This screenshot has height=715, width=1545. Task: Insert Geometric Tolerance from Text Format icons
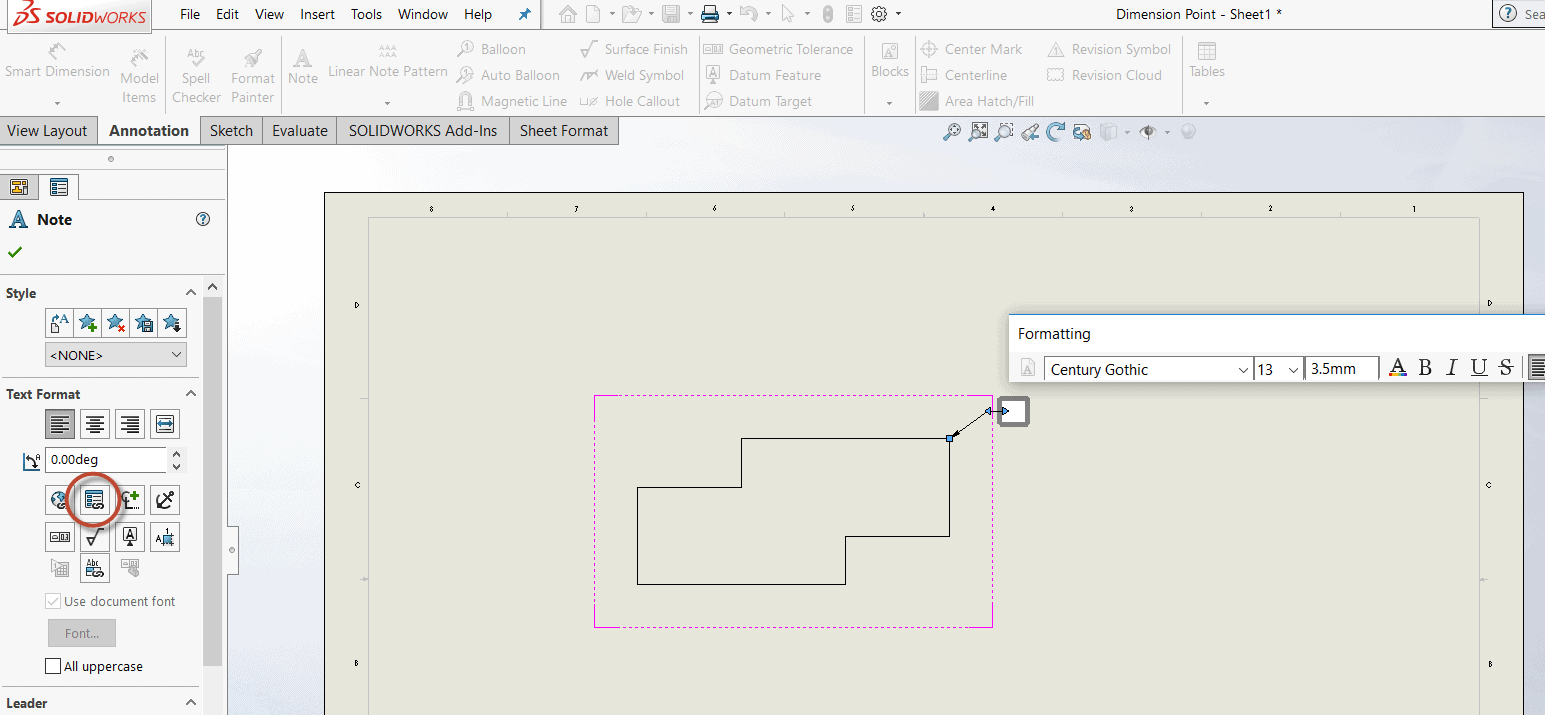coord(60,537)
